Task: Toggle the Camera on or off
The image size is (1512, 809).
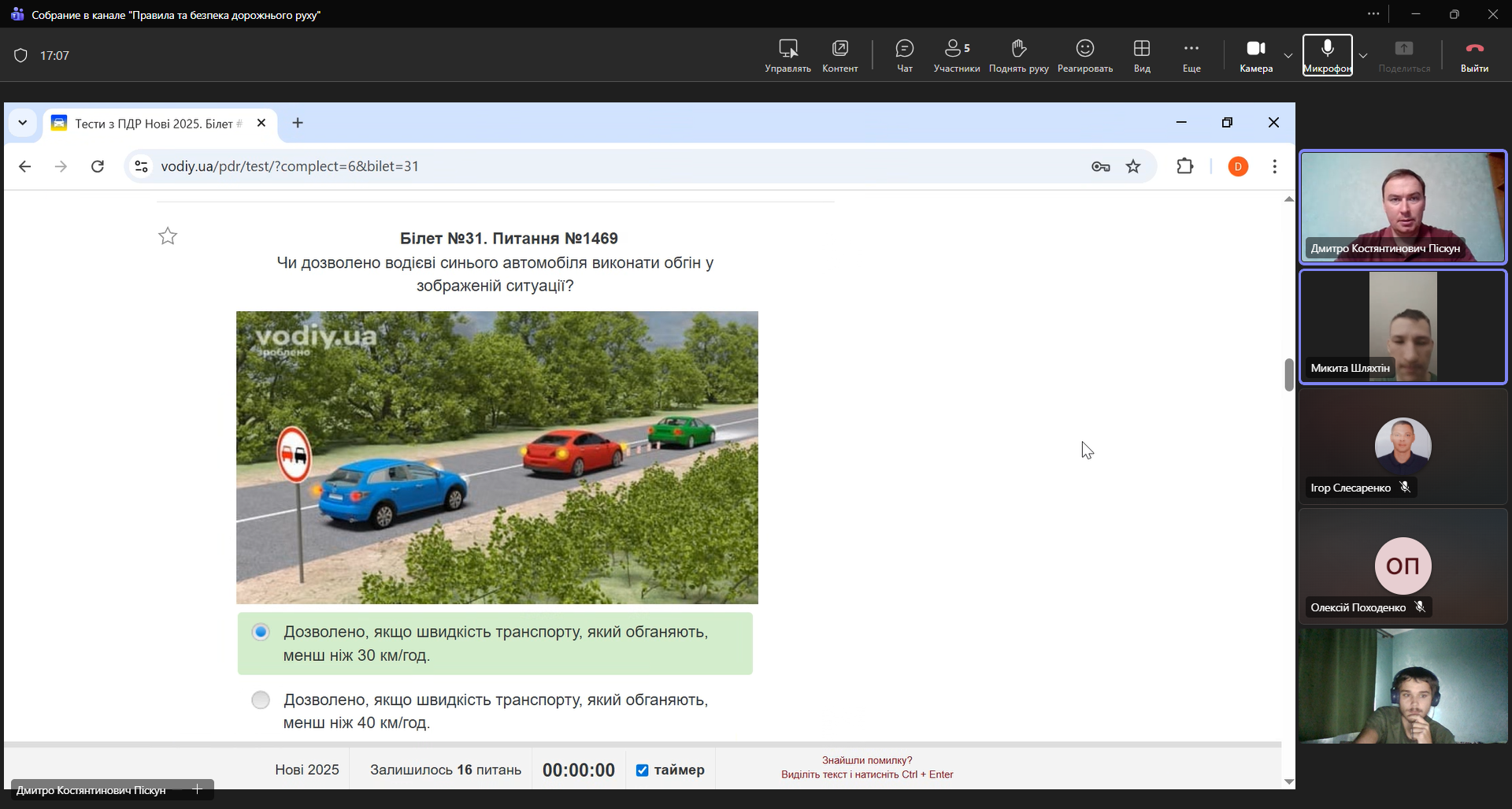Action: point(1255,55)
